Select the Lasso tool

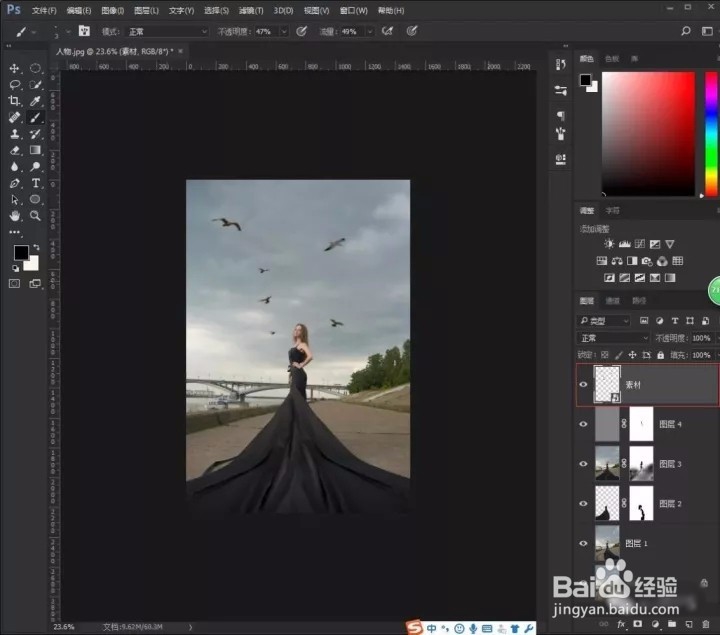click(x=14, y=85)
